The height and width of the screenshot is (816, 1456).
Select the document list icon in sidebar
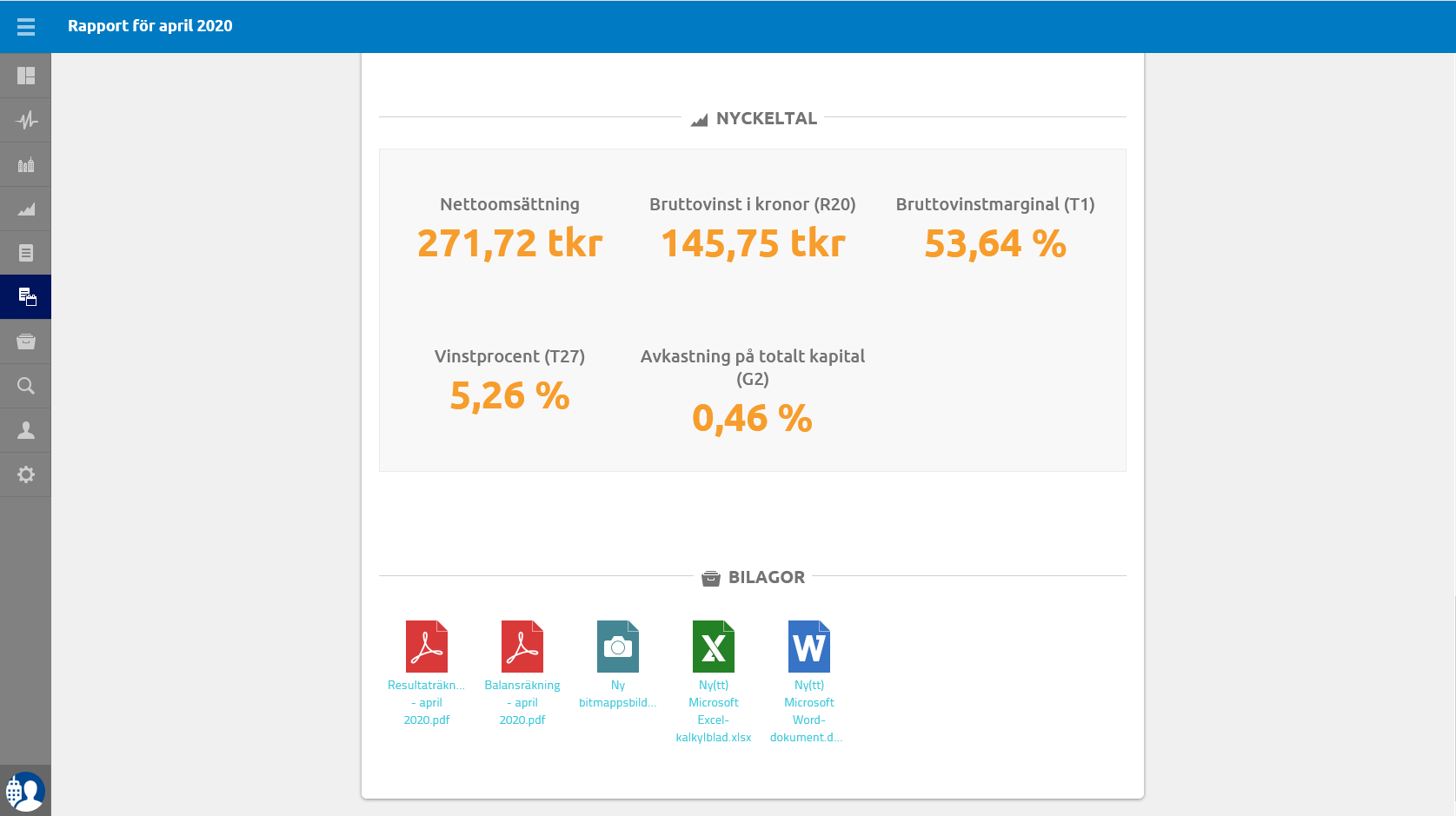point(26,253)
